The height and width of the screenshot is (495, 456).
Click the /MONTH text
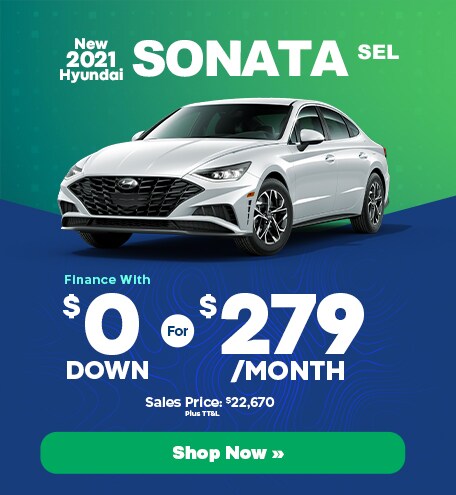click(x=288, y=370)
